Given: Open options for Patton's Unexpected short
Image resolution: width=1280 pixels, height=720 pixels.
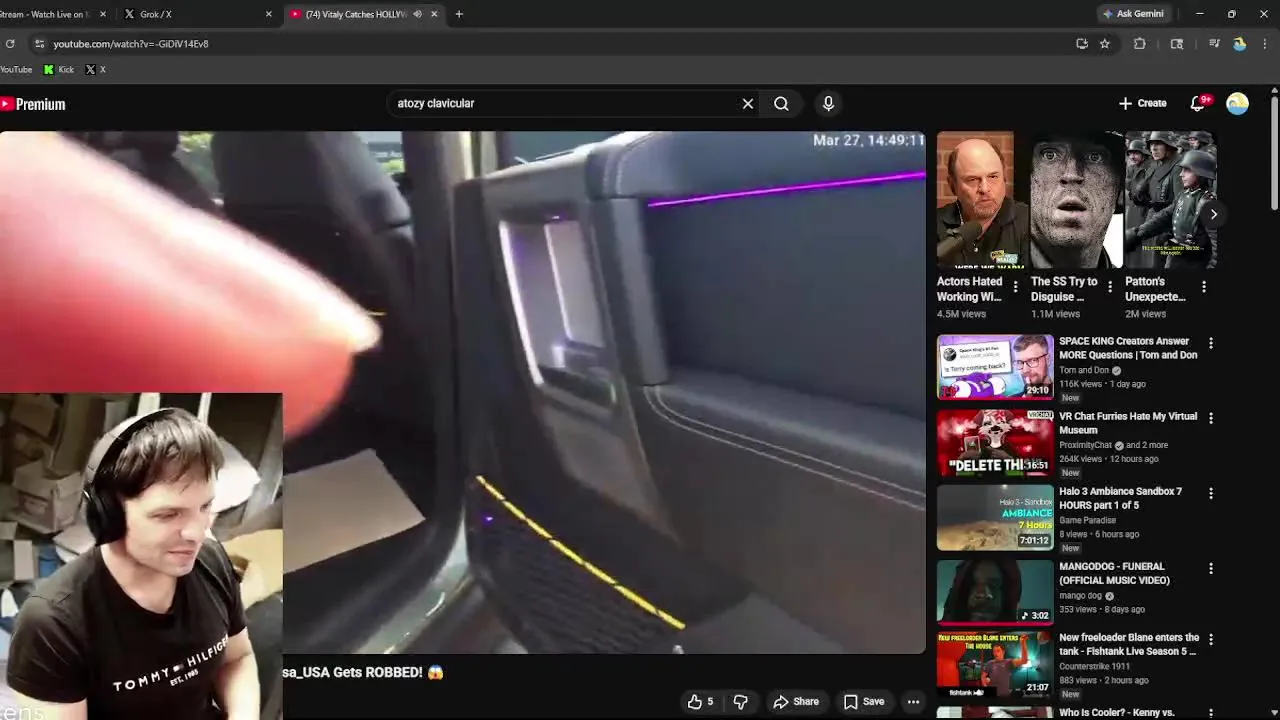Looking at the screenshot, I should pyautogui.click(x=1204, y=287).
